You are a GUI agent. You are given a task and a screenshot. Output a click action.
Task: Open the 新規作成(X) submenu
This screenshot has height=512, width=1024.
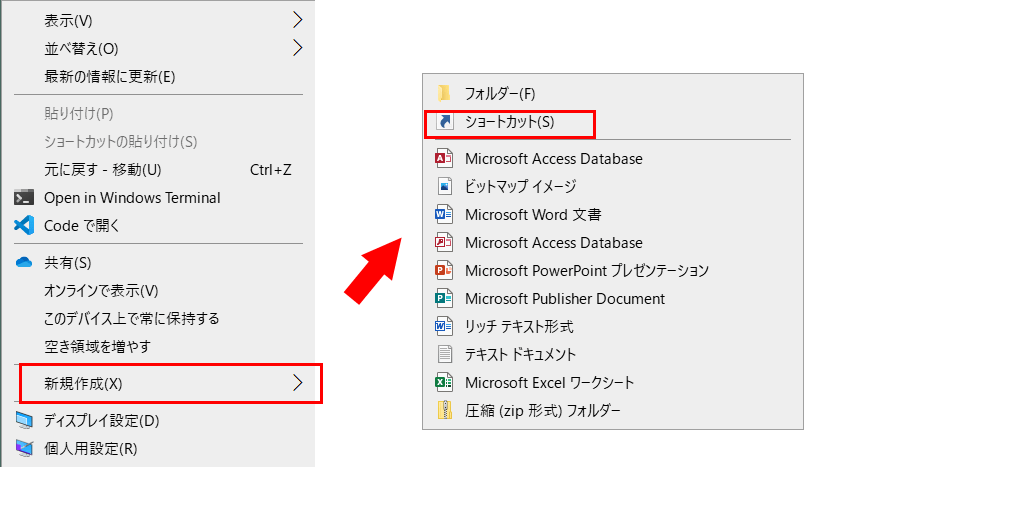tap(170, 383)
